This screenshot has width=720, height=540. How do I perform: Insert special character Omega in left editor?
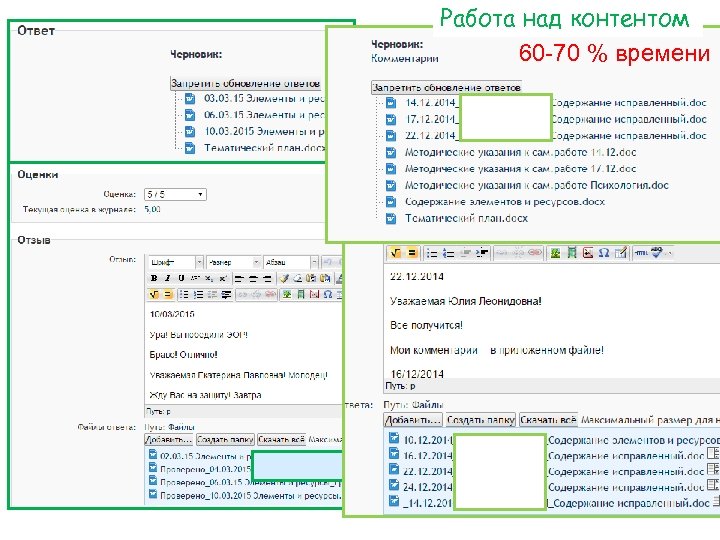point(328,294)
